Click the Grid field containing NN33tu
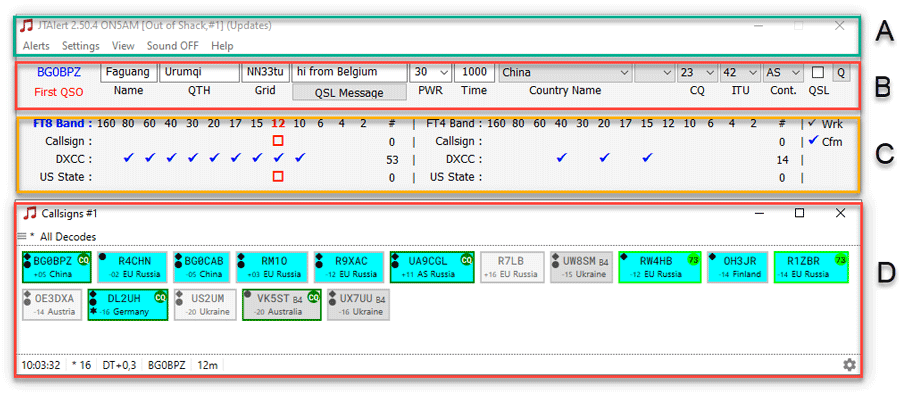The width and height of the screenshot is (900, 398). pos(265,72)
